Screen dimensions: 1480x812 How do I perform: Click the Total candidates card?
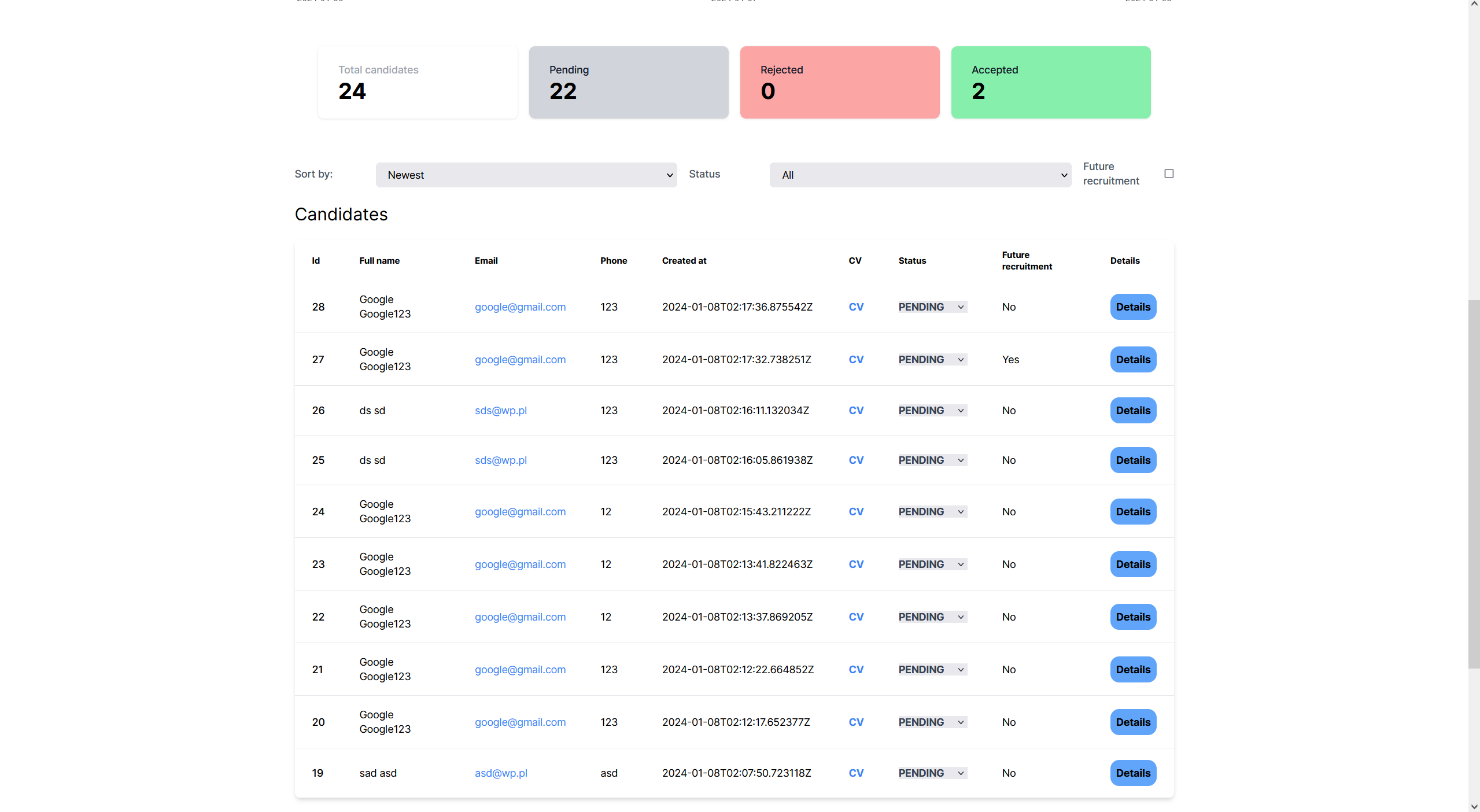[417, 82]
